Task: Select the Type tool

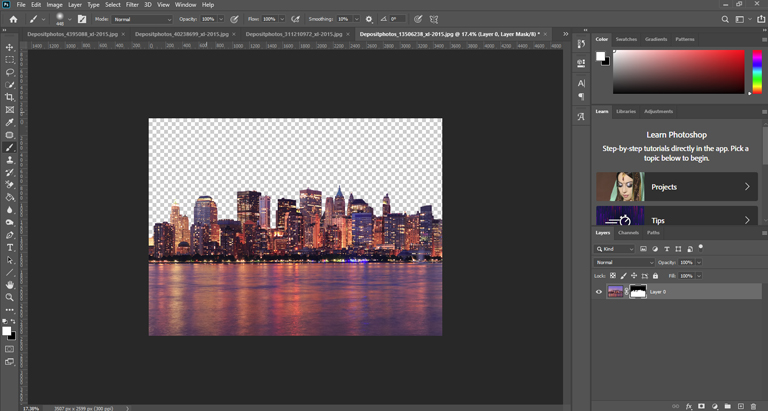Action: [10, 247]
